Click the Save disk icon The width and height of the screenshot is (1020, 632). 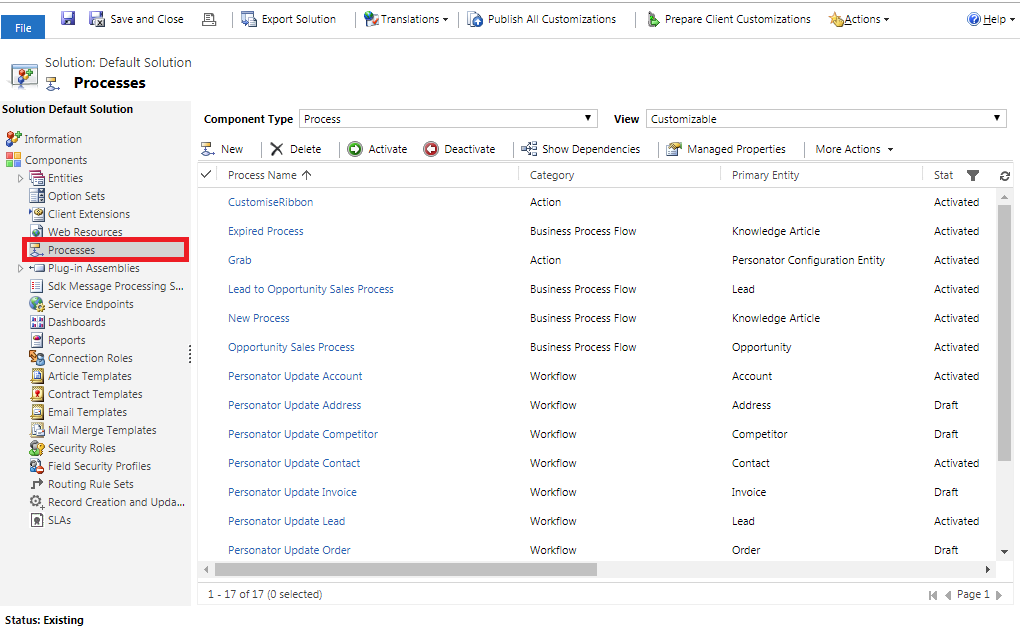coord(68,19)
